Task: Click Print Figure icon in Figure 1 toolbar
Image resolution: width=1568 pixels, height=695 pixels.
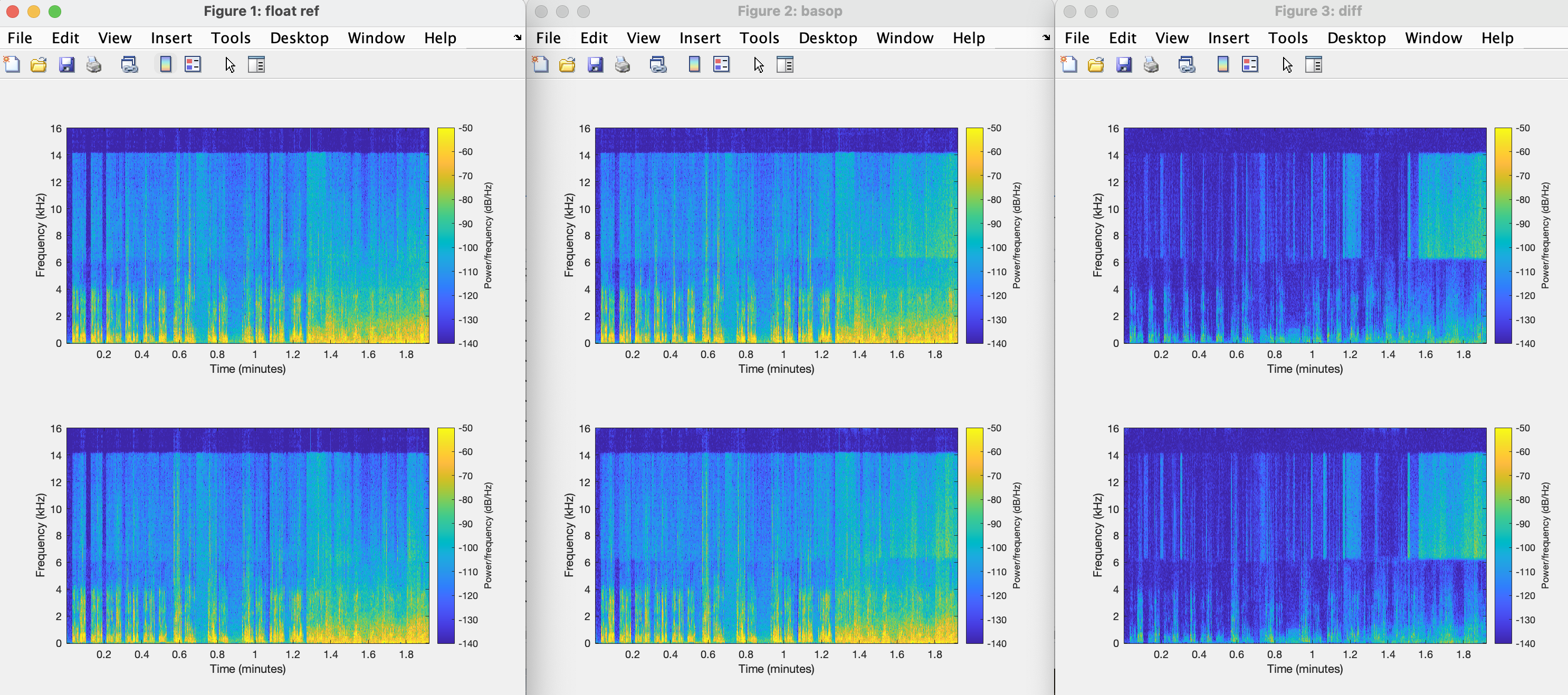Action: coord(94,64)
